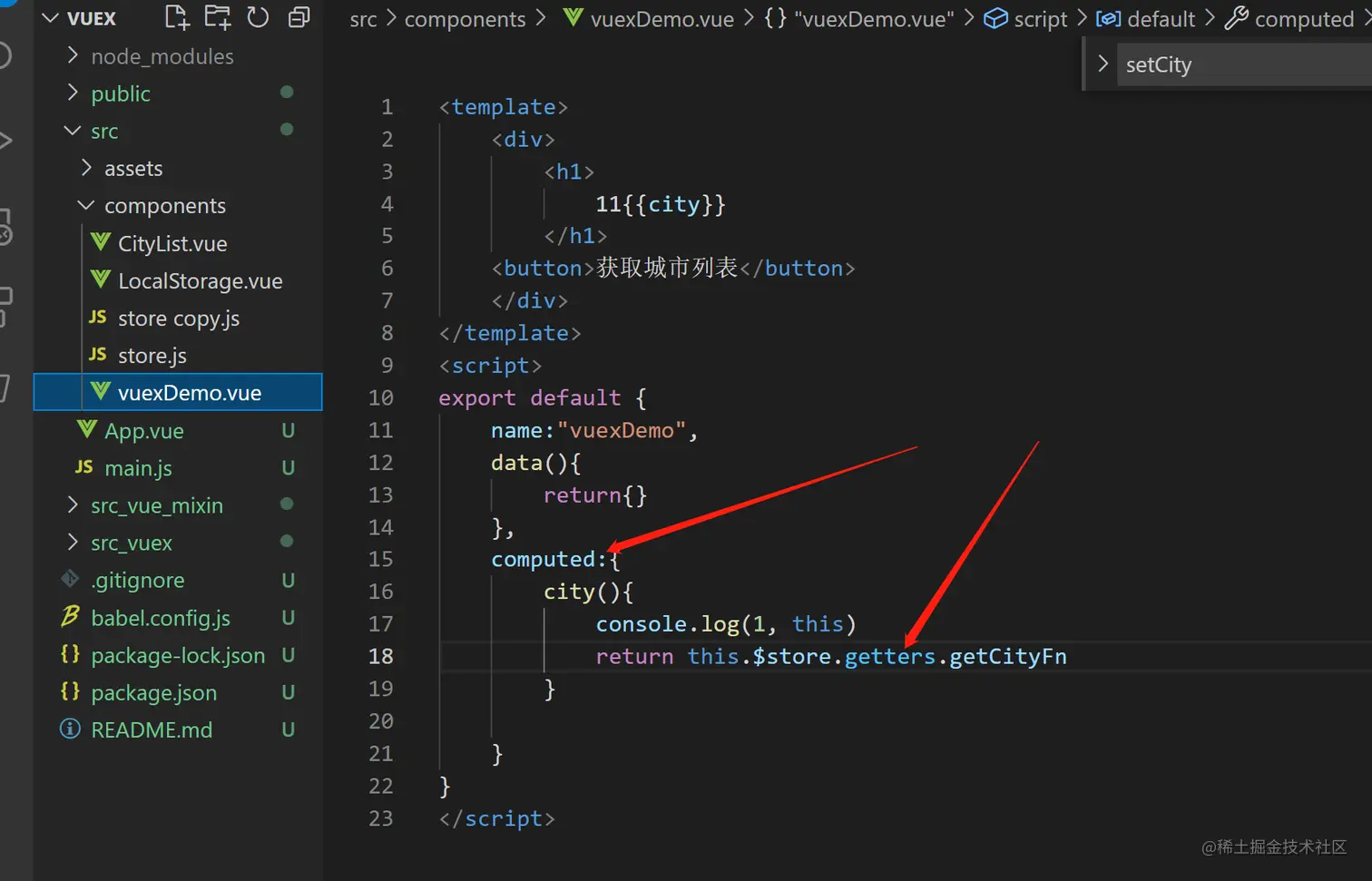Screen dimensions: 1372x881
Task: Expand the setCity outline entry
Action: [x=1102, y=64]
